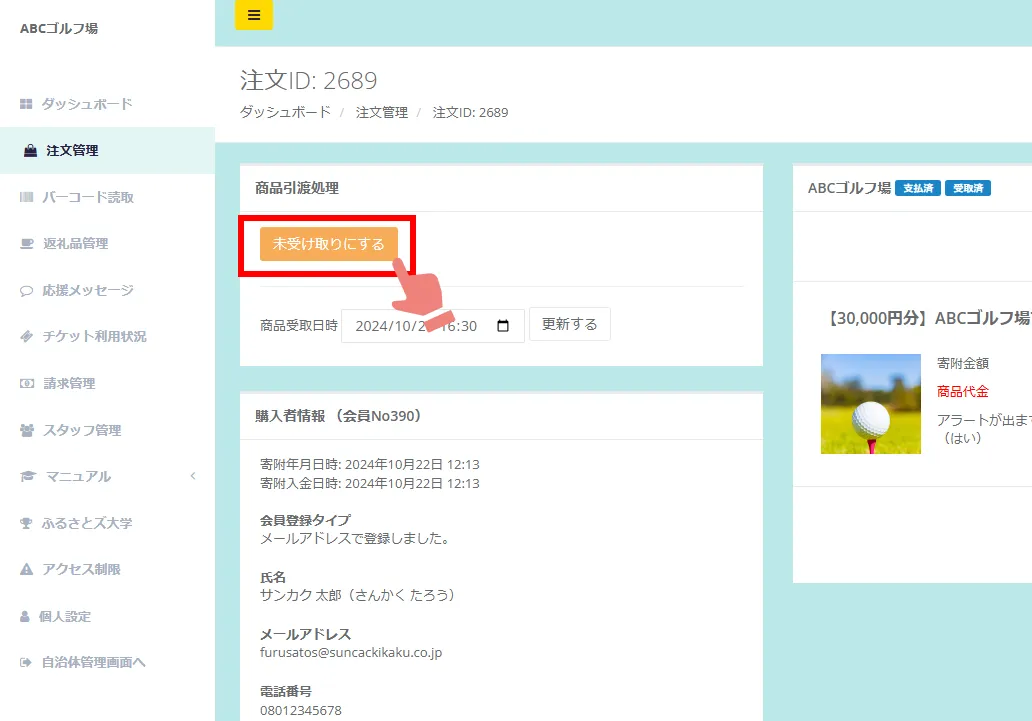Click the yellow hamburger menu button
This screenshot has width=1032, height=721.
click(253, 15)
